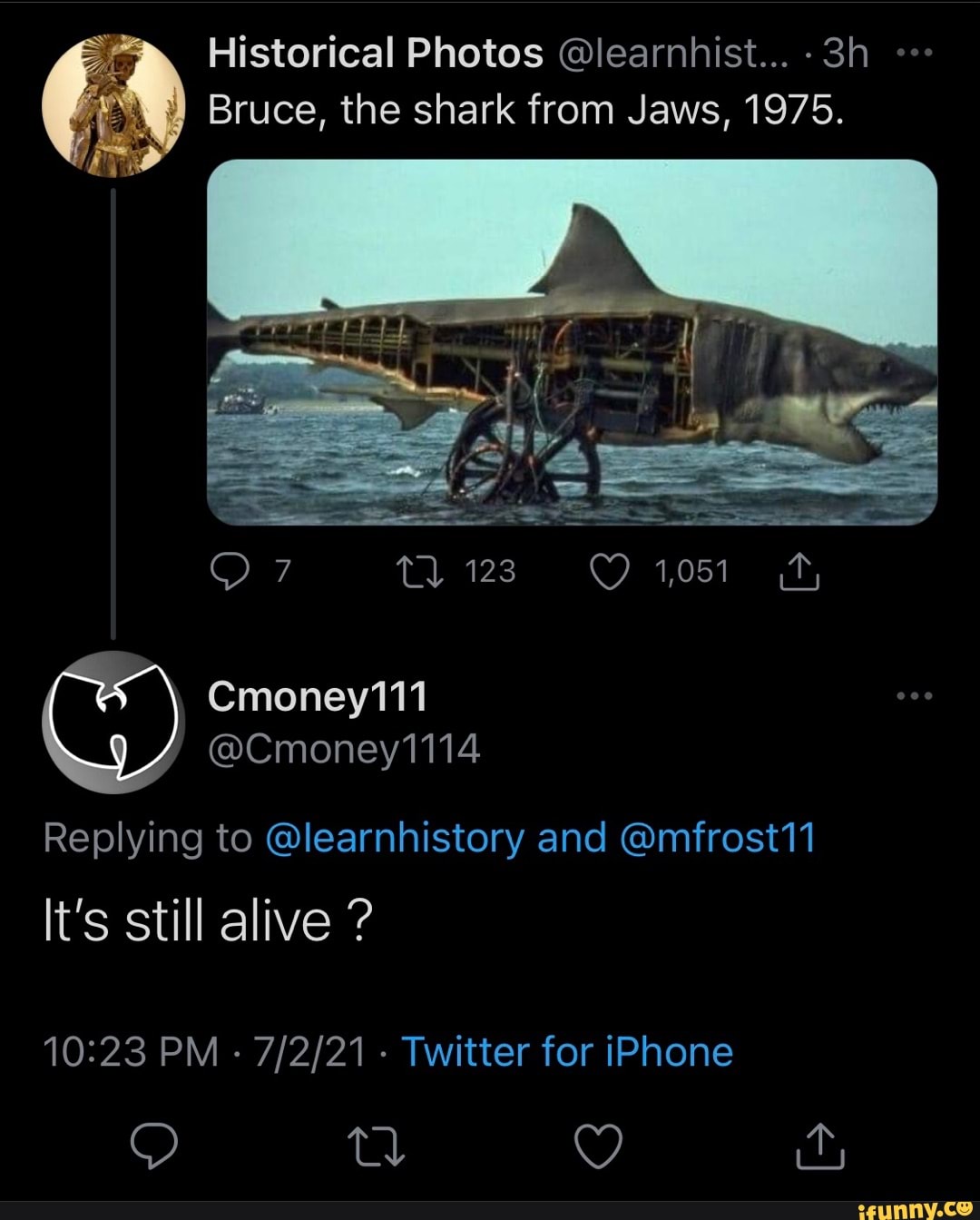Click the Twitter for iPhone link

[x=567, y=1052]
